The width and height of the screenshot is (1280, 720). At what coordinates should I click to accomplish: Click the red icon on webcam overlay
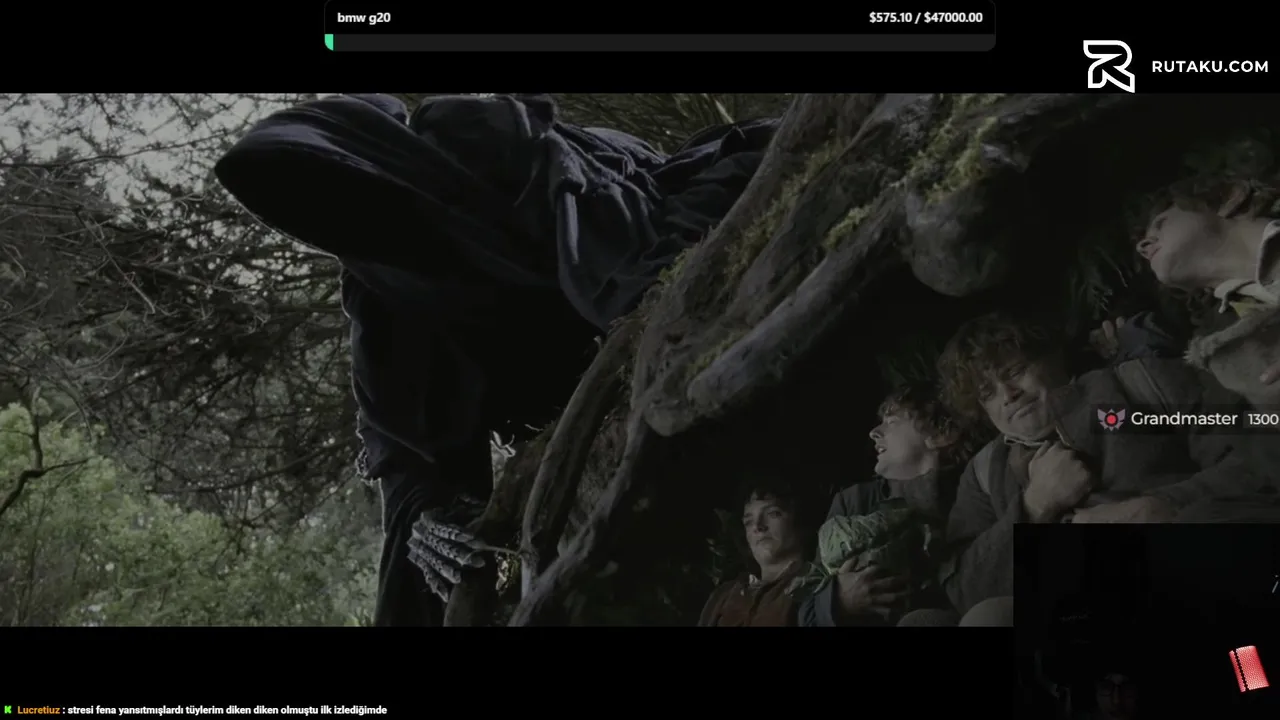1248,669
